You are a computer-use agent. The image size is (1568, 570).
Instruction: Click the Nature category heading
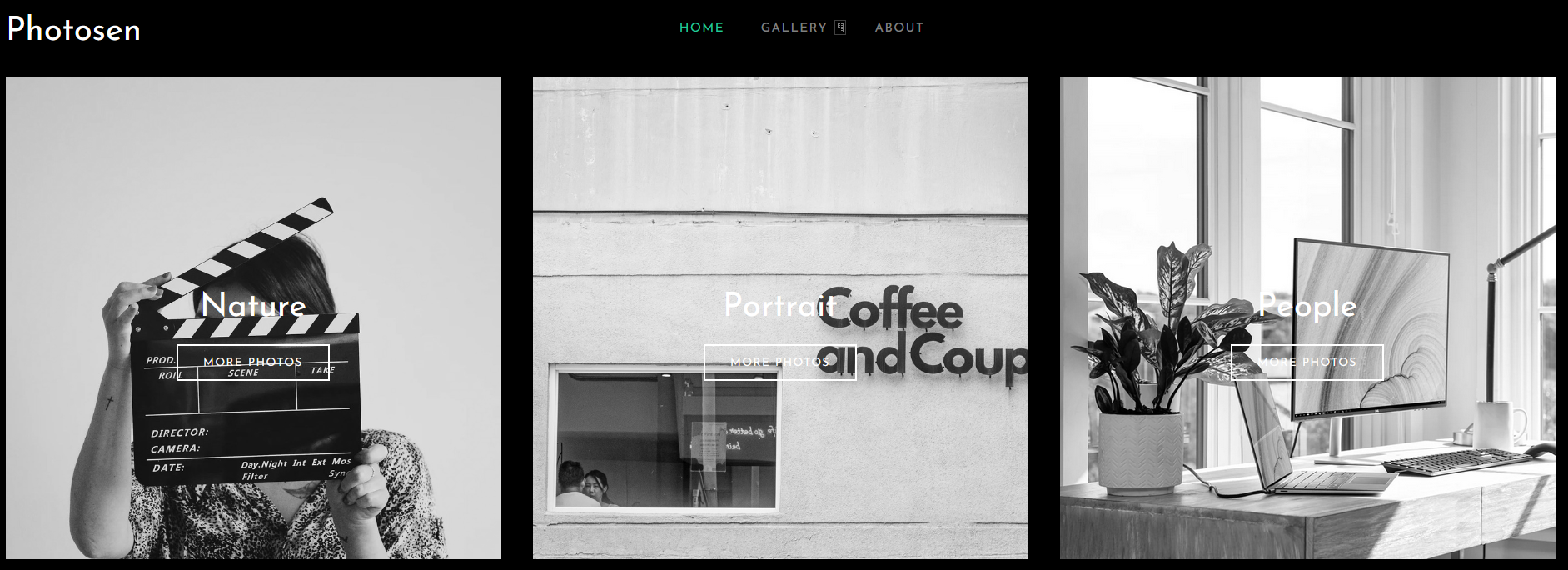point(253,305)
